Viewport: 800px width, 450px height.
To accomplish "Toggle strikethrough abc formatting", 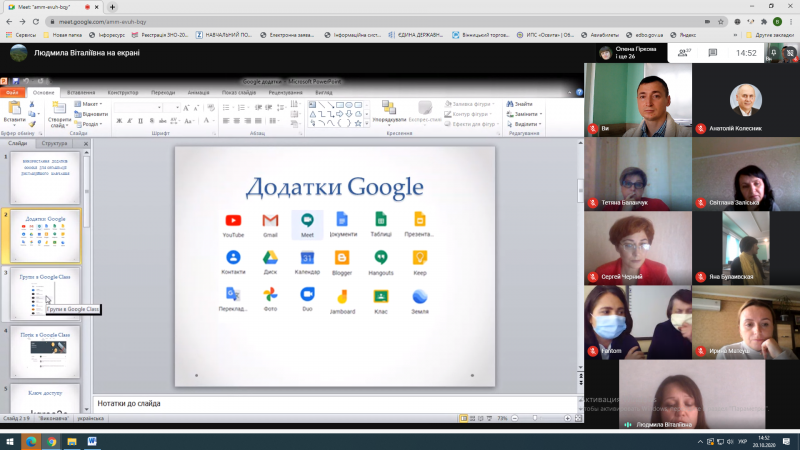I will pos(162,121).
